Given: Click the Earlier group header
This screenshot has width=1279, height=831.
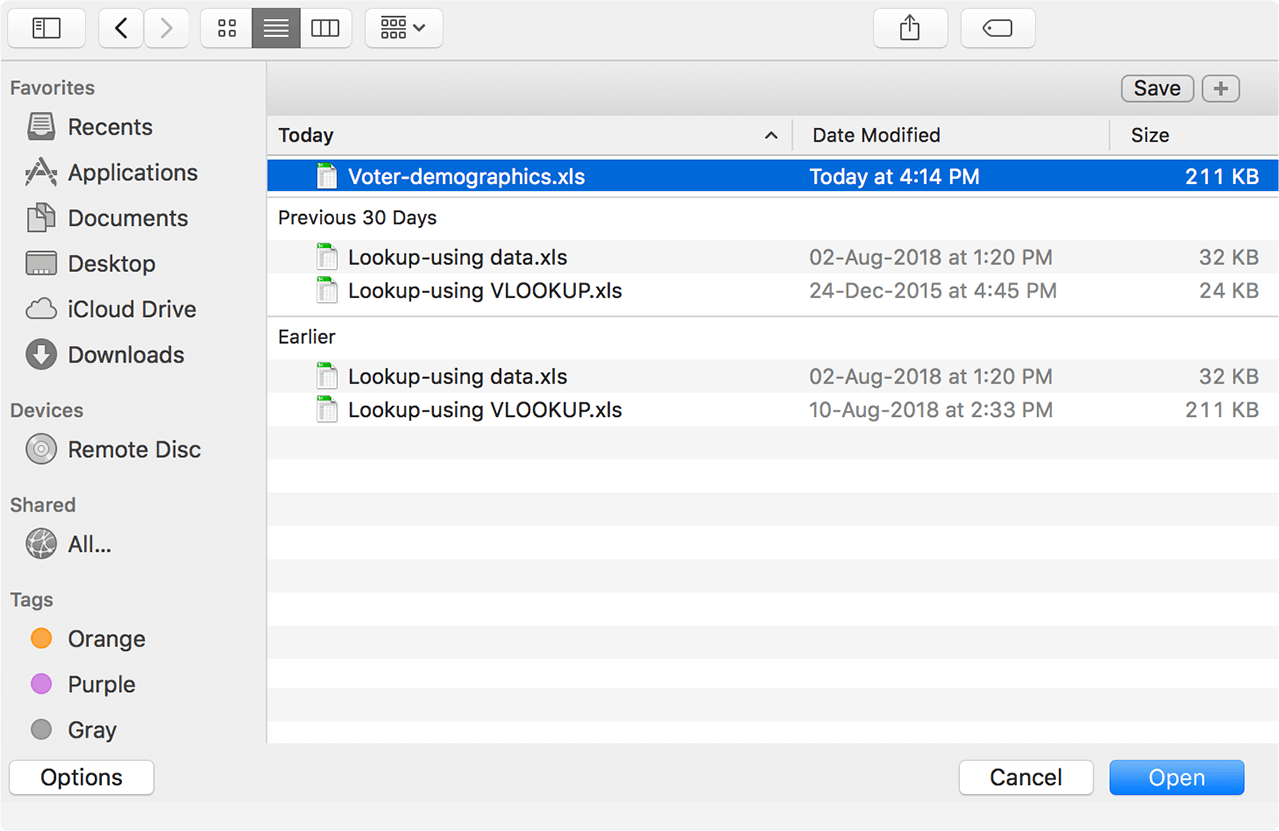Looking at the screenshot, I should point(307,337).
